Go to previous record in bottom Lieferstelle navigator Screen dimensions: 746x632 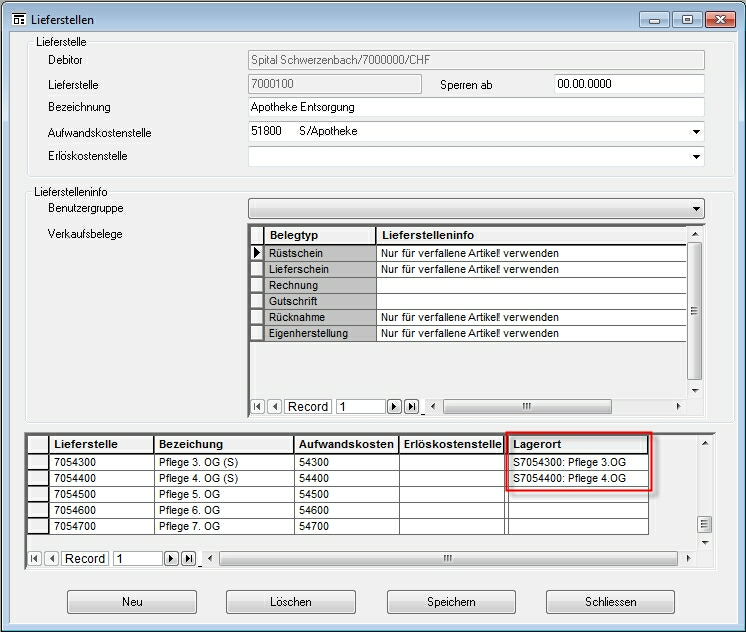coord(51,559)
